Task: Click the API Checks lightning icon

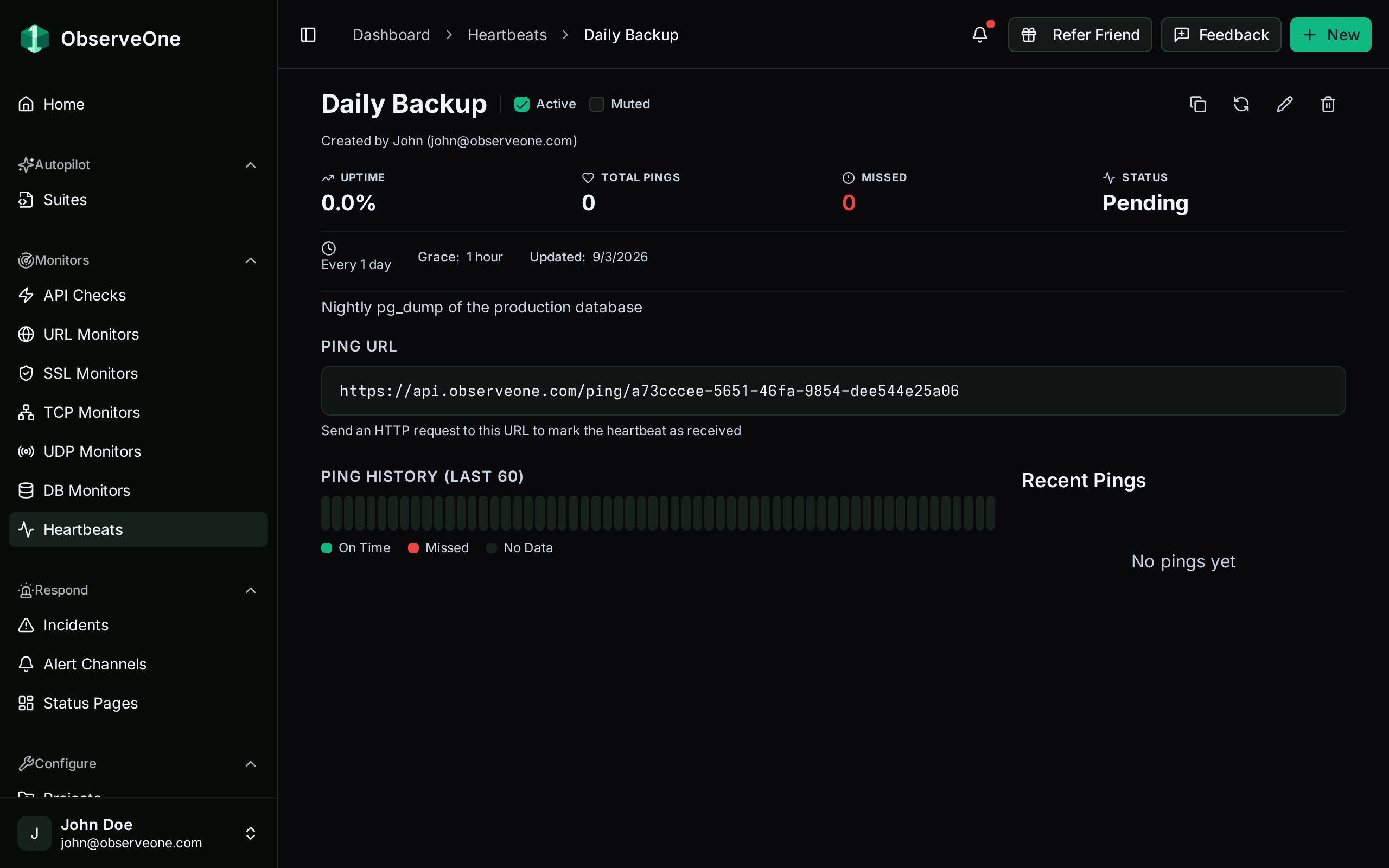Action: (26, 295)
